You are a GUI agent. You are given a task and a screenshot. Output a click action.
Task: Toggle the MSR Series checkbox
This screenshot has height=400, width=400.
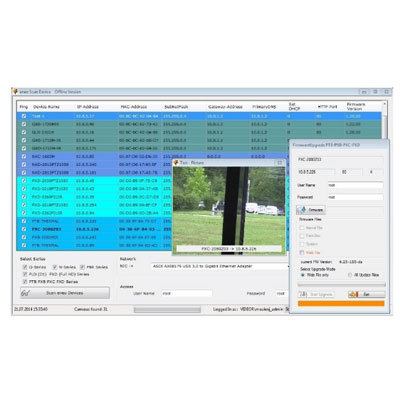pos(82,267)
